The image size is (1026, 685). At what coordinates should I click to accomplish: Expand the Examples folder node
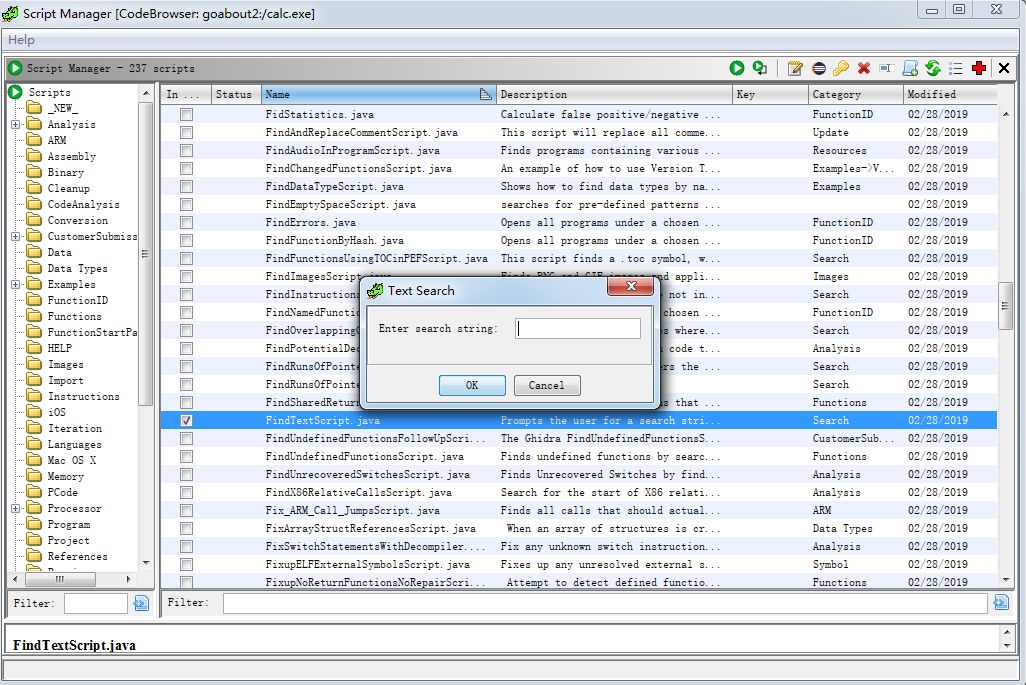(x=16, y=285)
